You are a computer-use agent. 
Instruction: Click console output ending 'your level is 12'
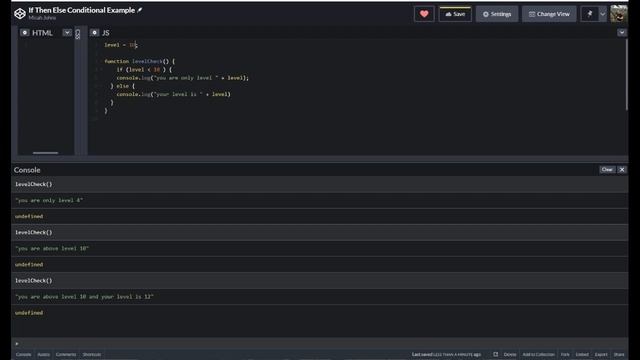(84, 297)
